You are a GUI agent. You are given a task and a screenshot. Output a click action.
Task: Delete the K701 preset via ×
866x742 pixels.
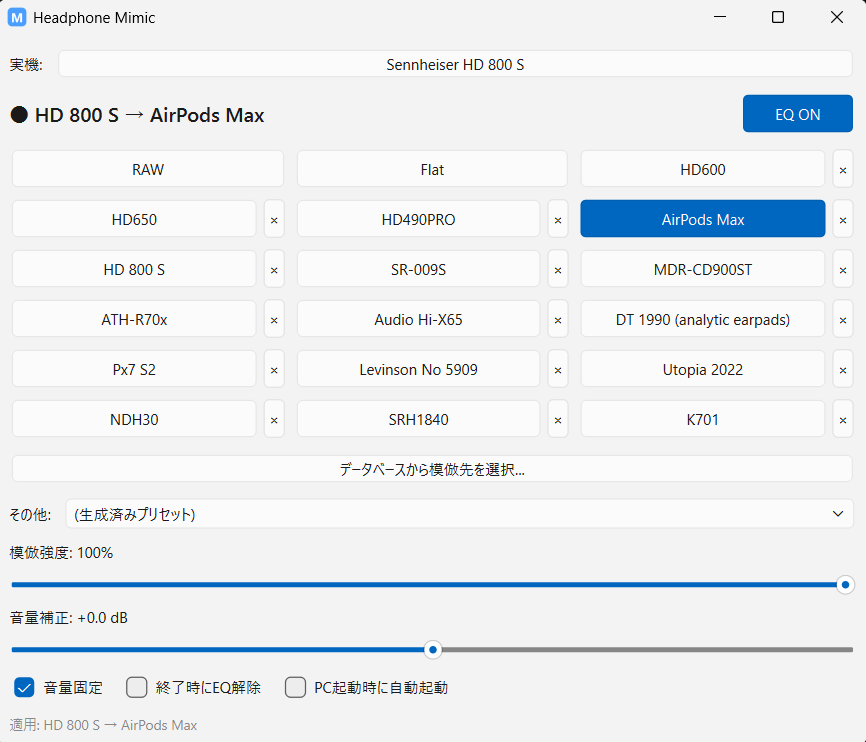pyautogui.click(x=843, y=419)
